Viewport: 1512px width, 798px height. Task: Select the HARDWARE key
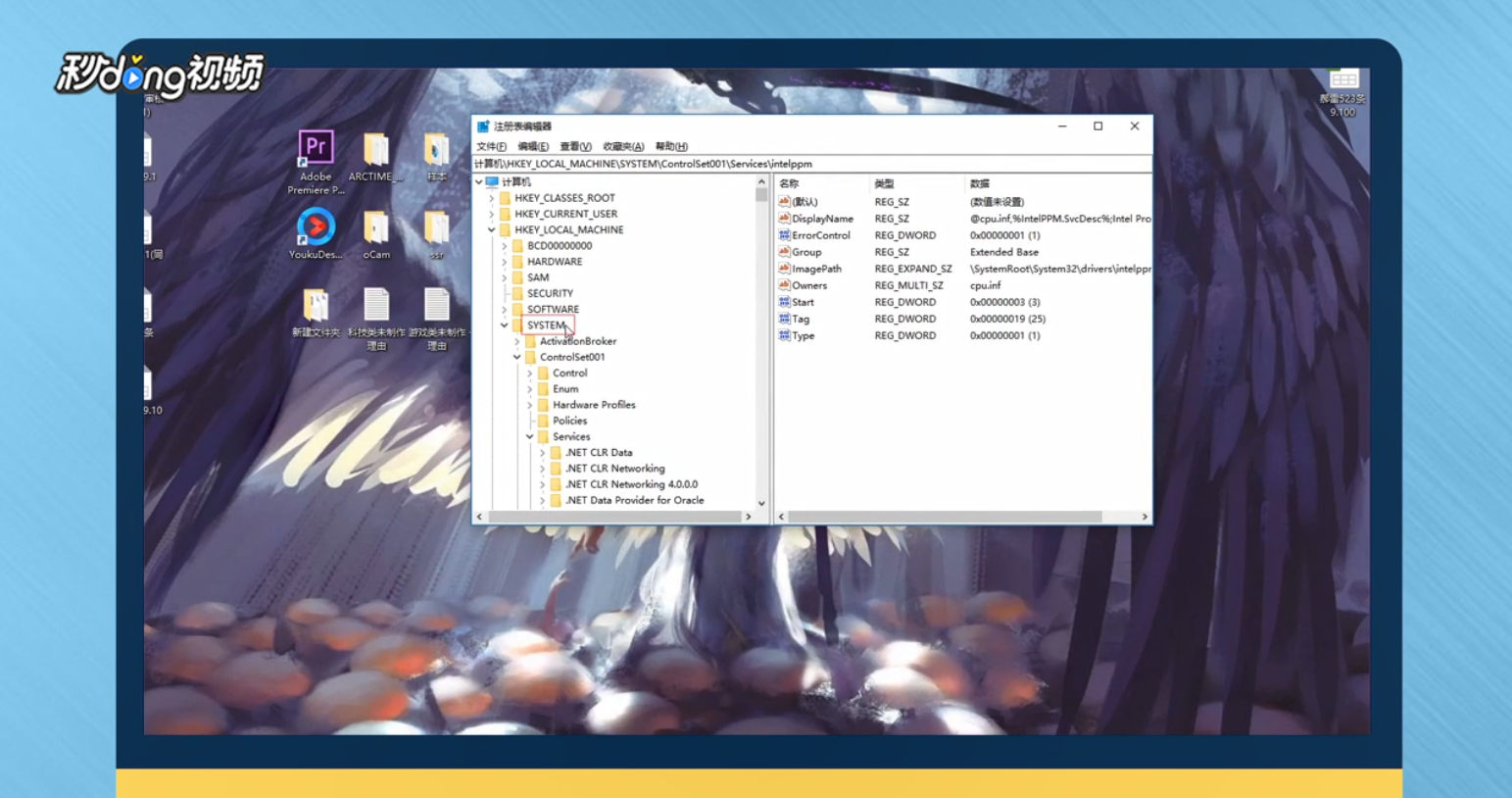pyautogui.click(x=555, y=262)
